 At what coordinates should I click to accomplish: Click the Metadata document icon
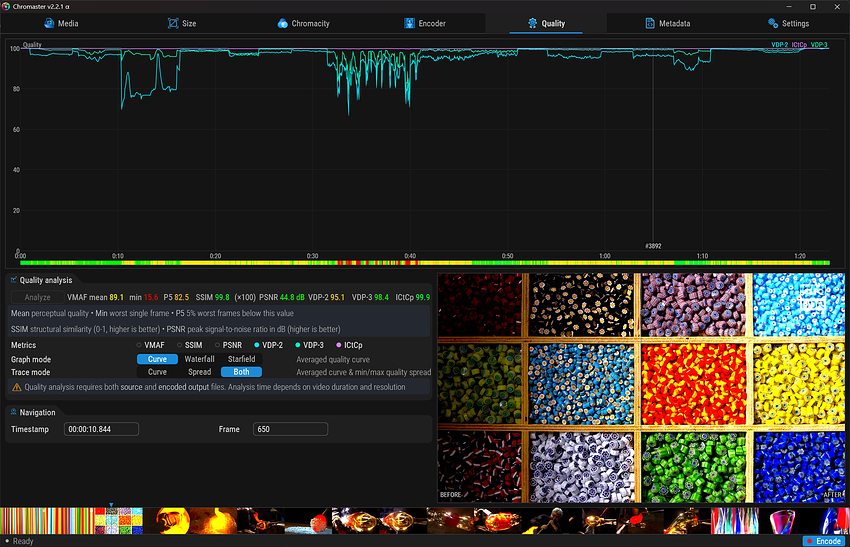click(x=650, y=23)
